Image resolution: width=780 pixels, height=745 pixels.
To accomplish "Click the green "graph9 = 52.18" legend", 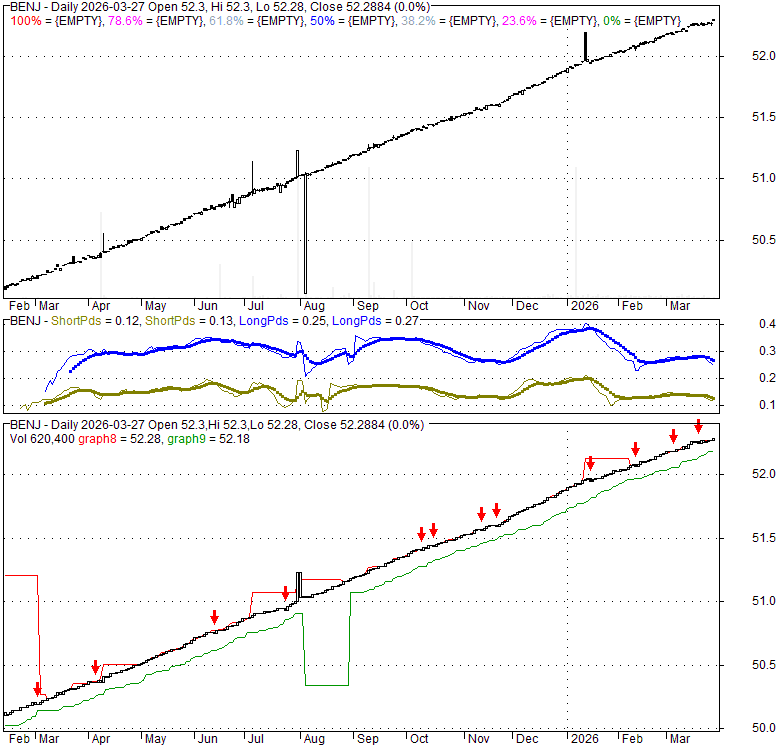I will [x=208, y=439].
